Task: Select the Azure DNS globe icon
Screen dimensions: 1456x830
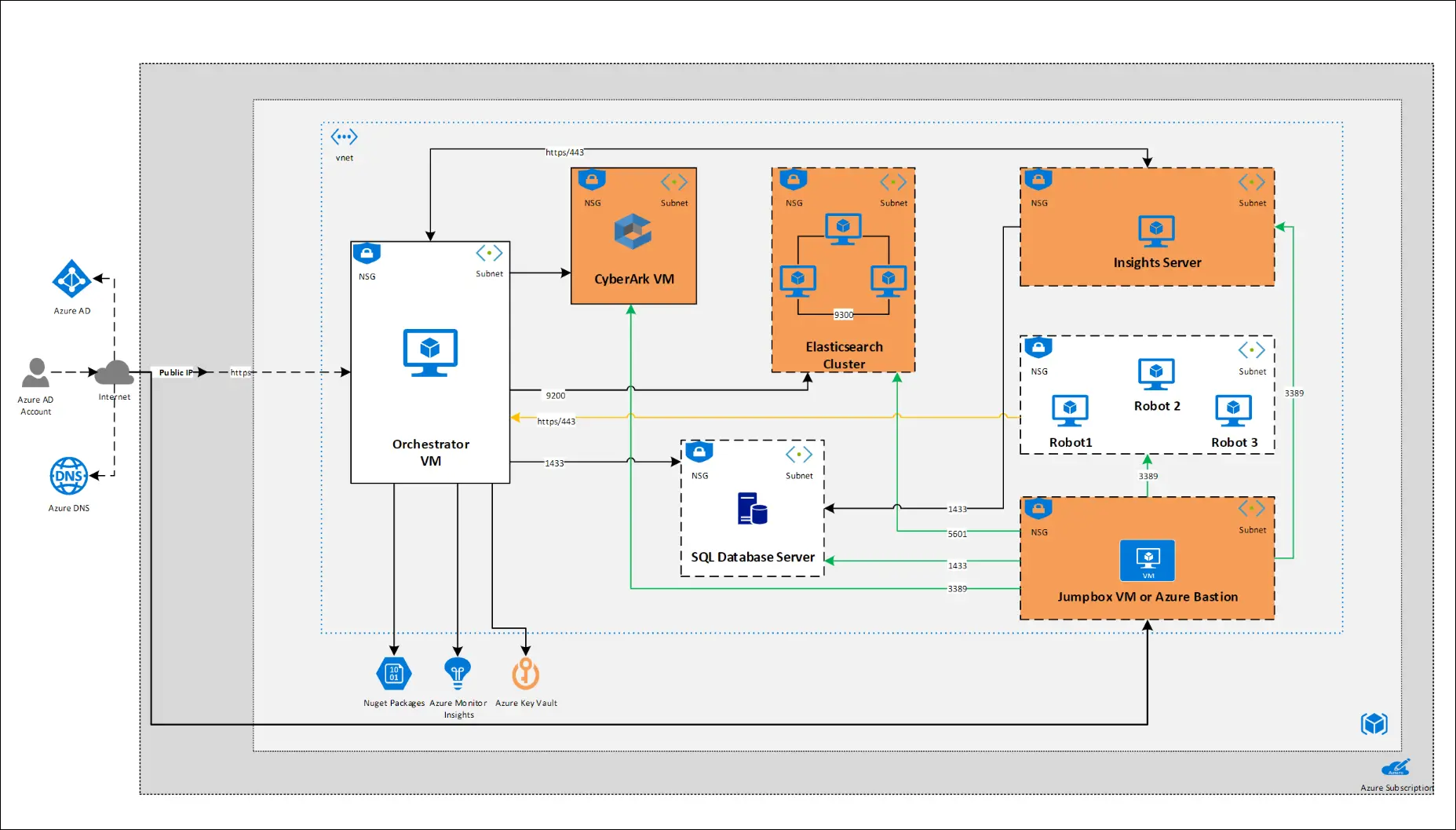Action: click(69, 476)
